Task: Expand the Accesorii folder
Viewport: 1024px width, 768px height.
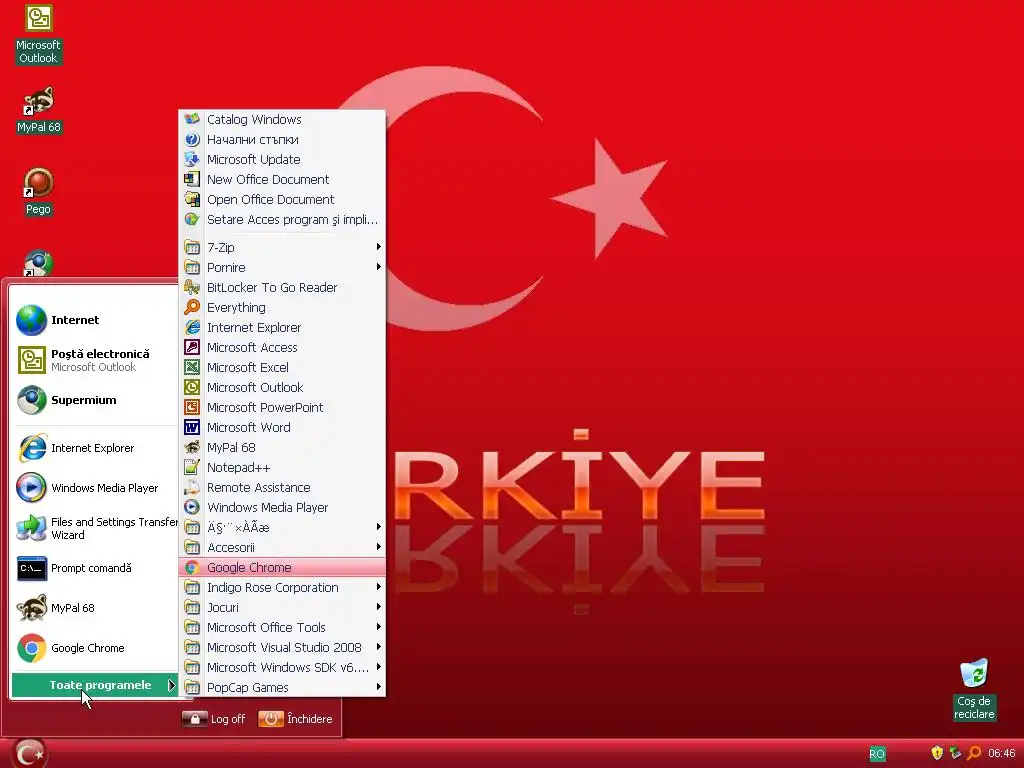Action: 282,547
